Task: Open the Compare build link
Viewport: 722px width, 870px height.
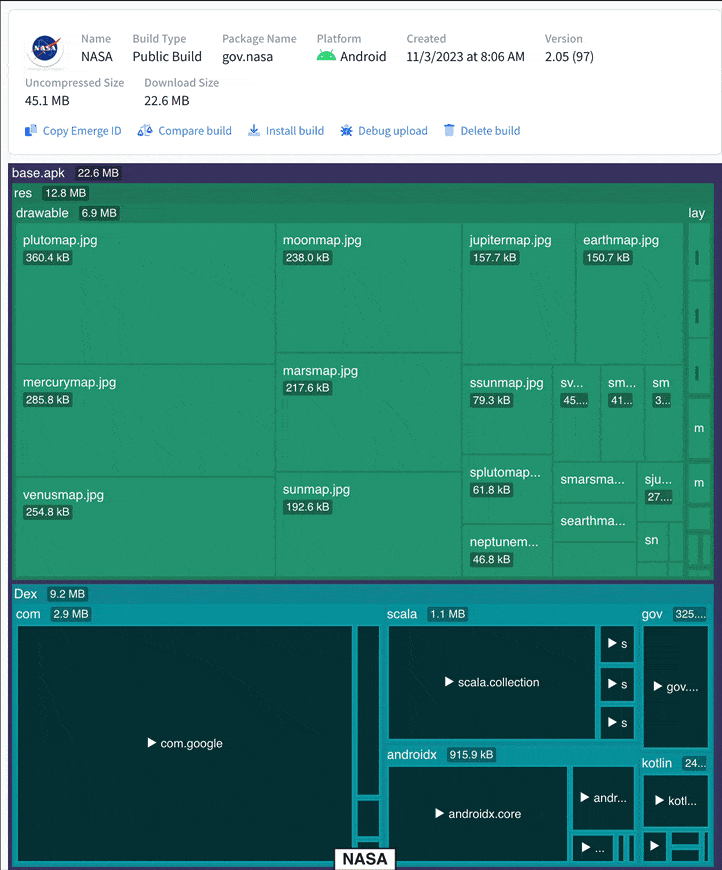Action: (x=194, y=131)
